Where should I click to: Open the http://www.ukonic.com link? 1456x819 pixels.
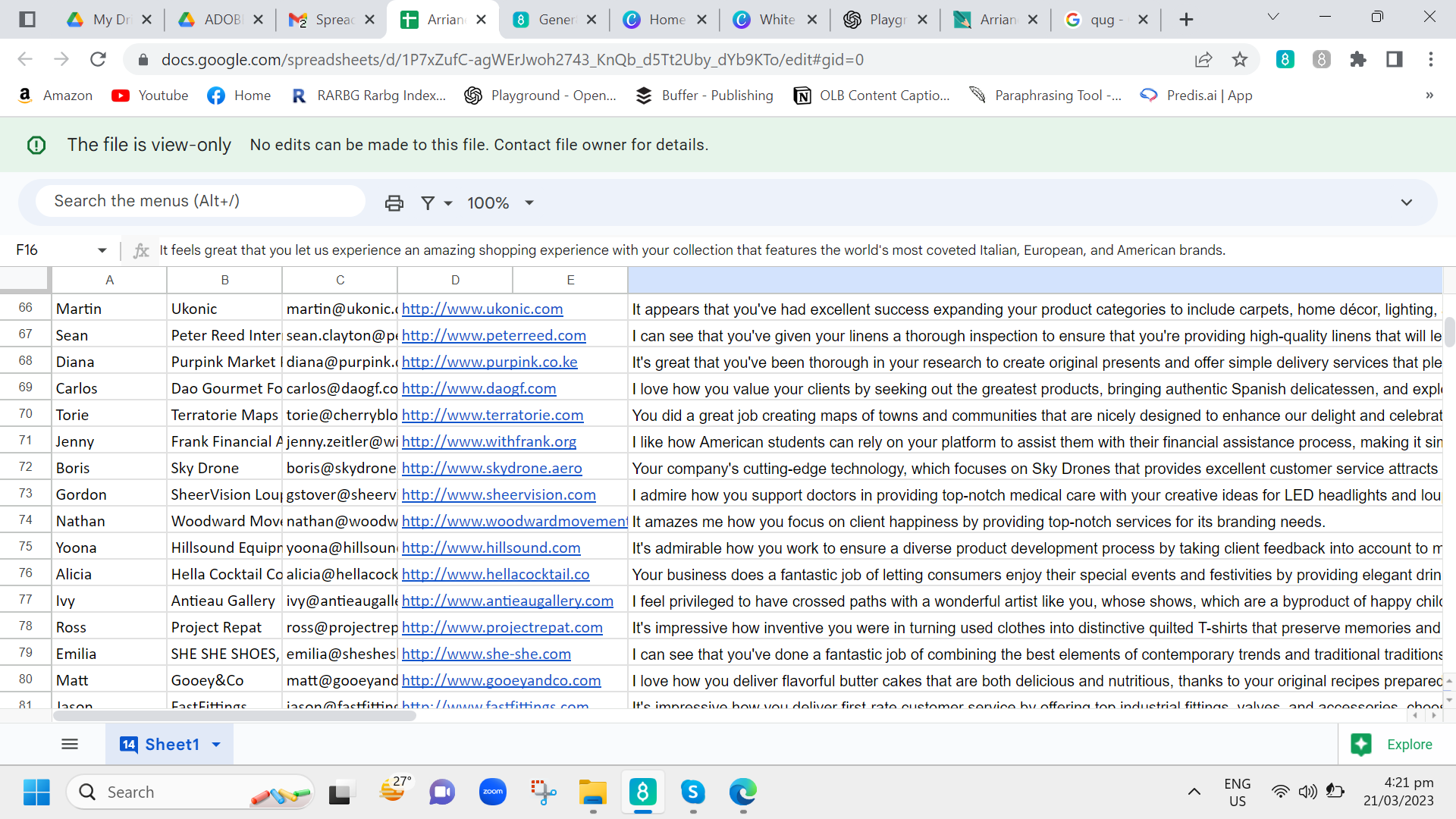tap(482, 309)
